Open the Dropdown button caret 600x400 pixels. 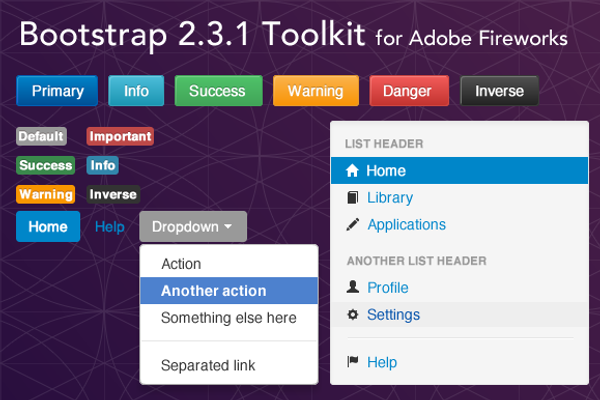click(x=228, y=227)
